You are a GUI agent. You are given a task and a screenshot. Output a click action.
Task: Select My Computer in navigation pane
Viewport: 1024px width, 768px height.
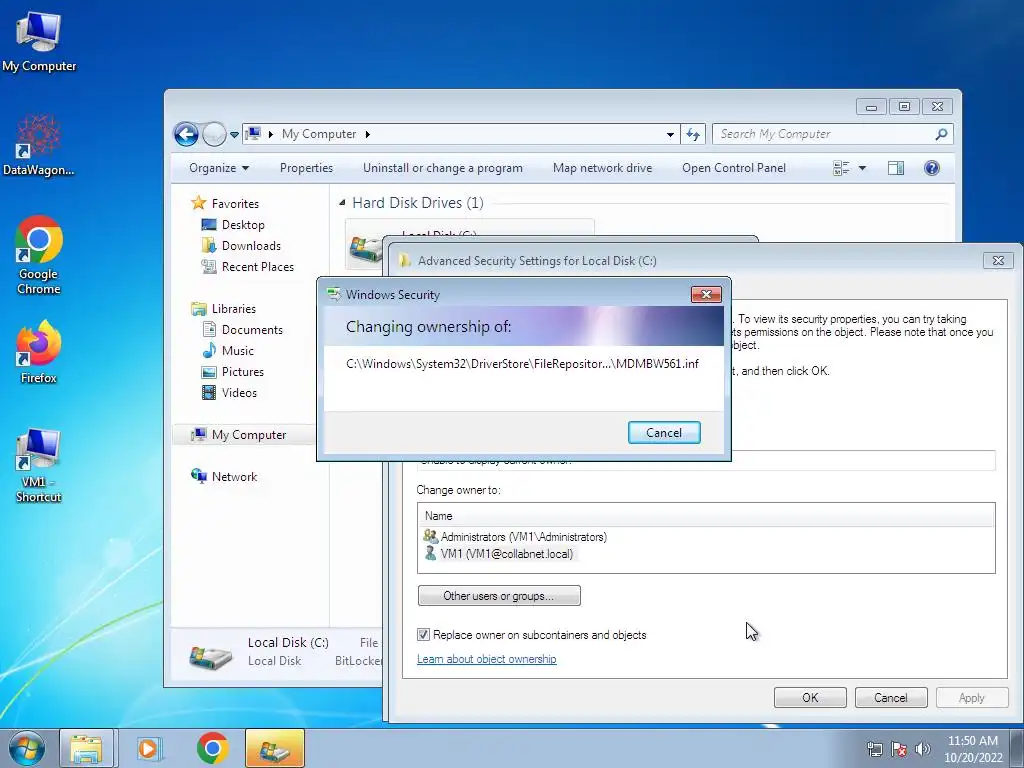(x=239, y=435)
